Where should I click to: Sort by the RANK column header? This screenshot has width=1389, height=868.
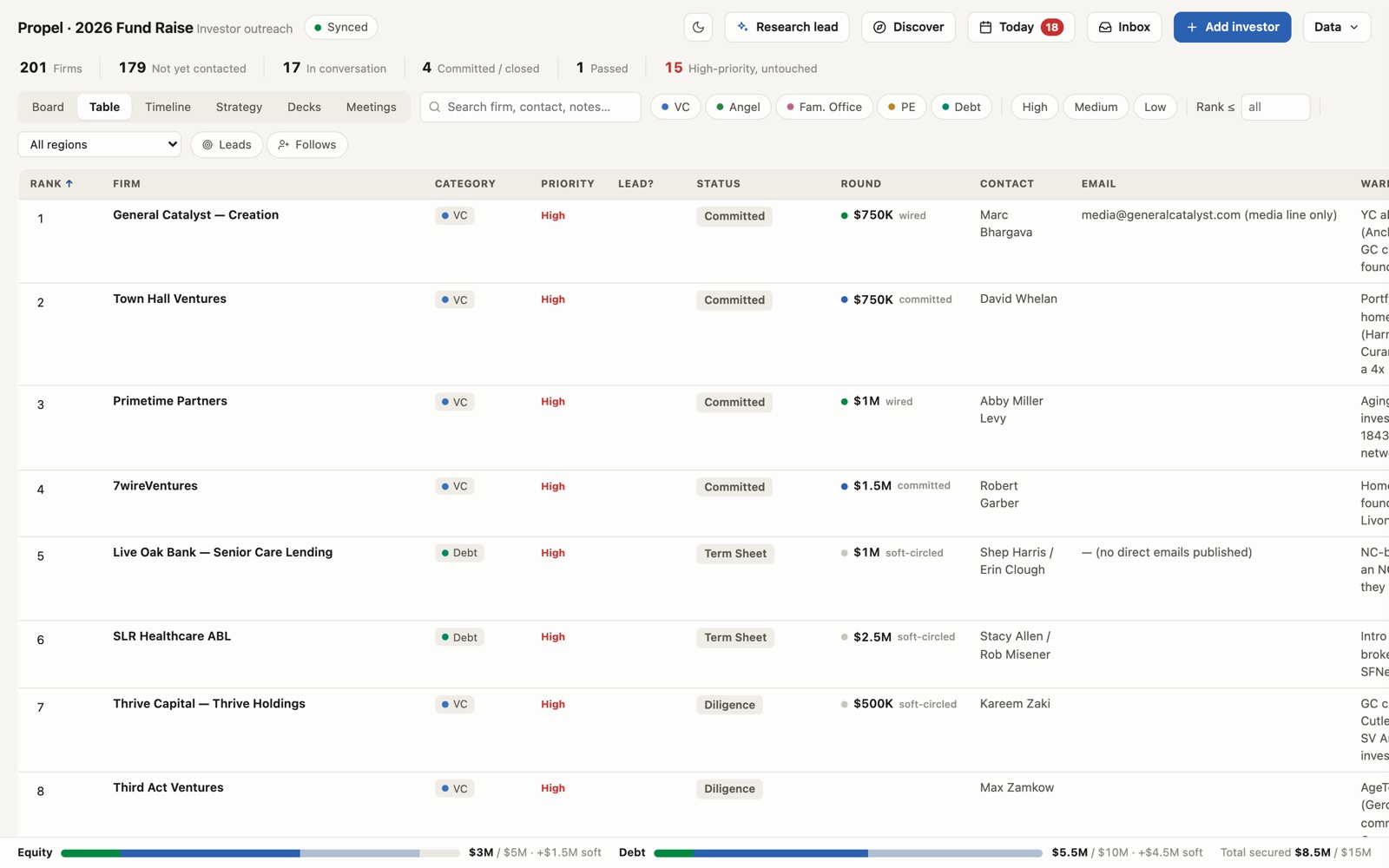pos(51,184)
